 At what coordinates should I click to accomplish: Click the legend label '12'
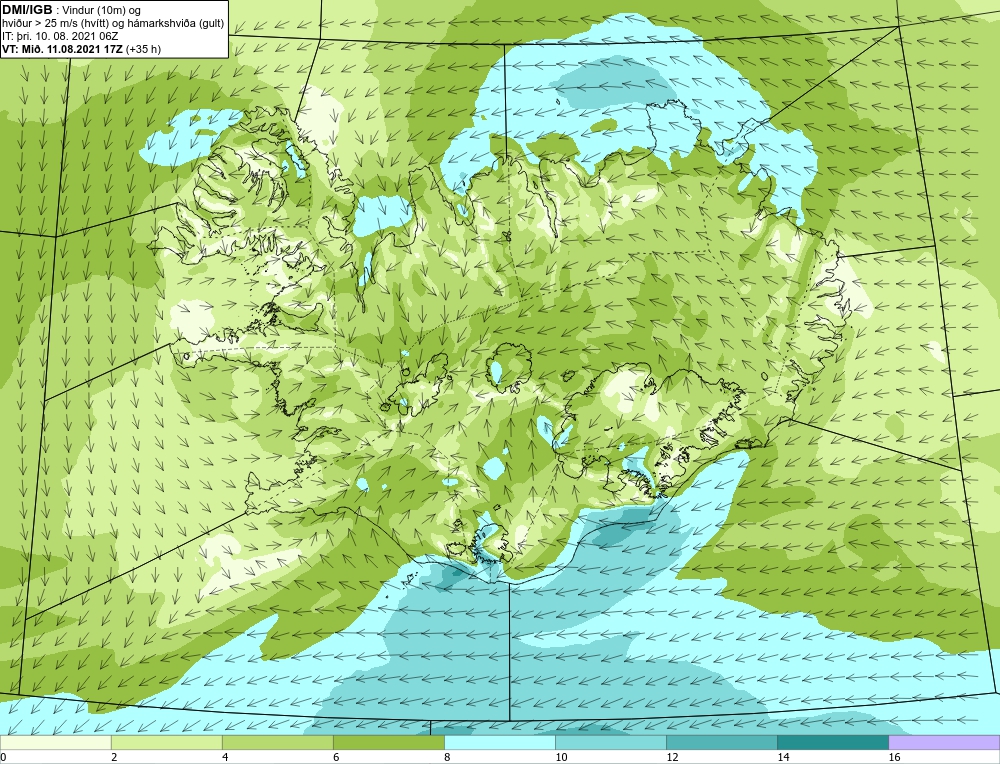tap(672, 758)
